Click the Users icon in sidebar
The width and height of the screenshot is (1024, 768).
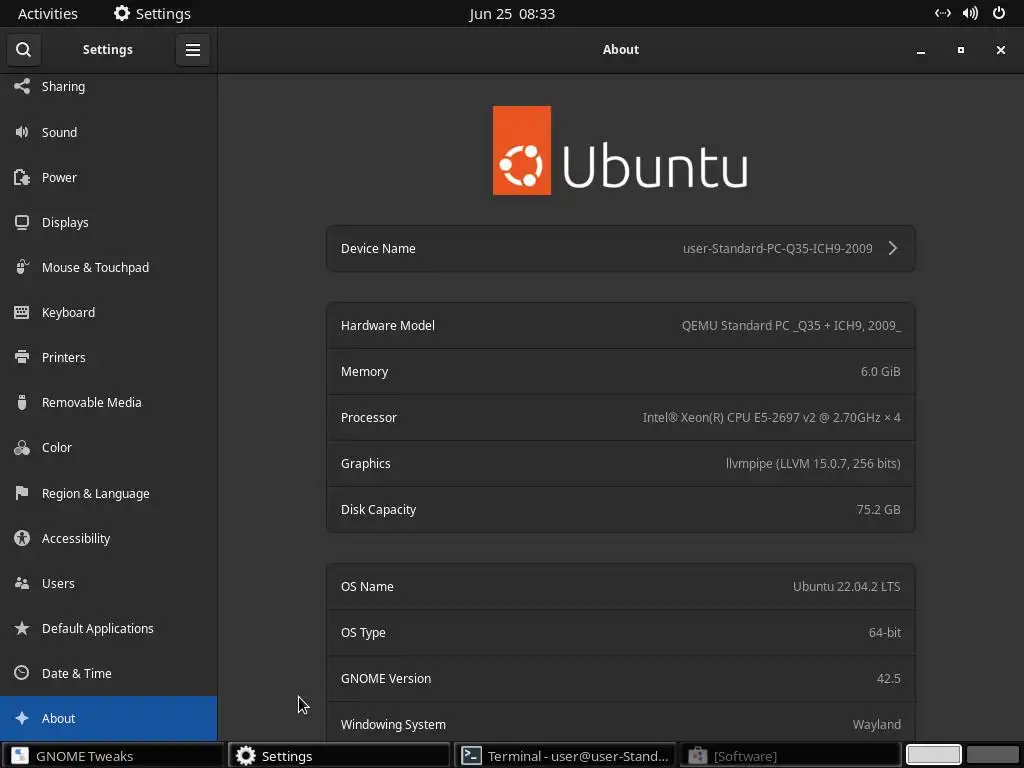(22, 583)
